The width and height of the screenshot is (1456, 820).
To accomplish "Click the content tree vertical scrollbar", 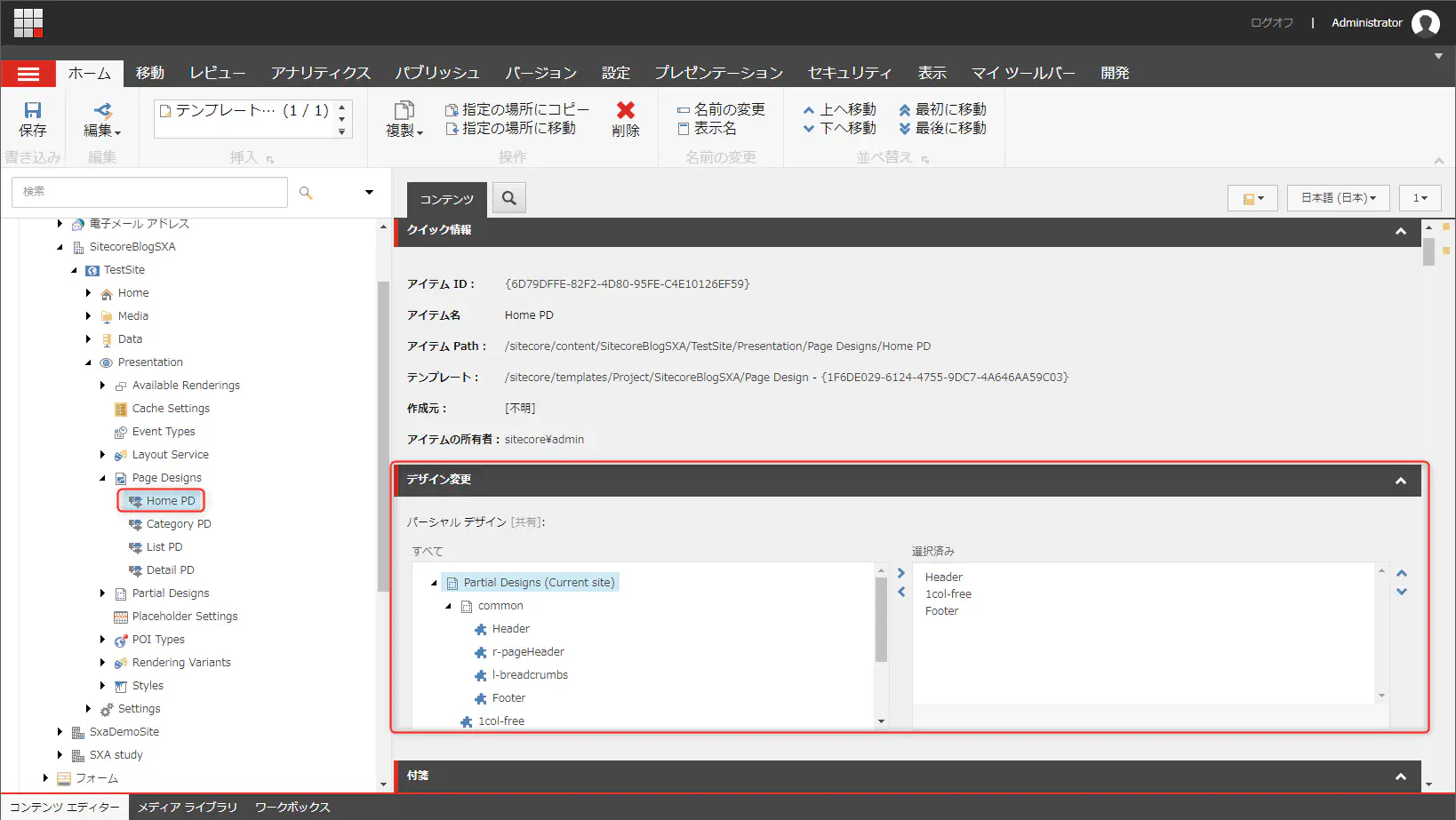I will click(383, 435).
